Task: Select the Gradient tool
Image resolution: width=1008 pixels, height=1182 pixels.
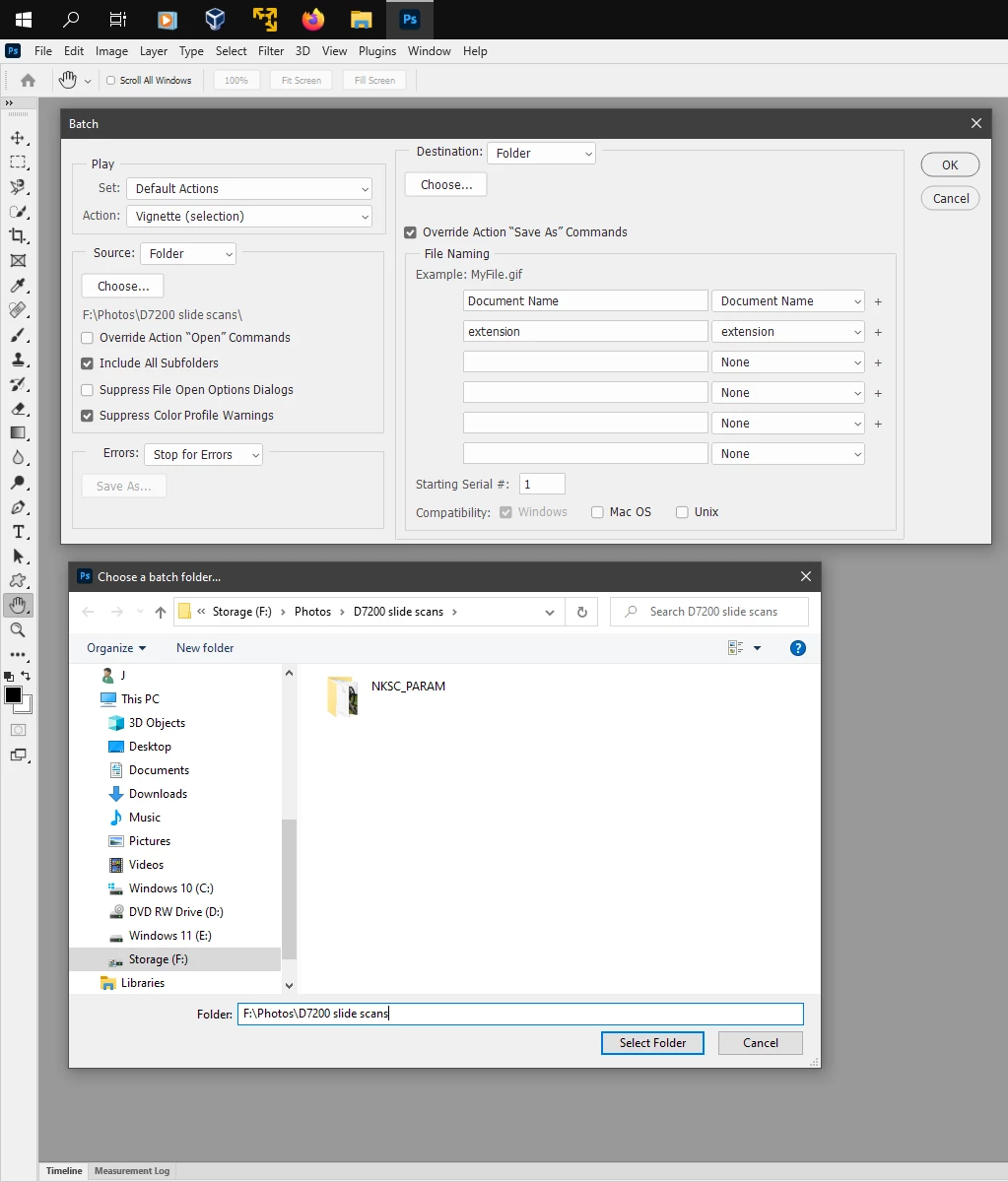Action: click(18, 433)
